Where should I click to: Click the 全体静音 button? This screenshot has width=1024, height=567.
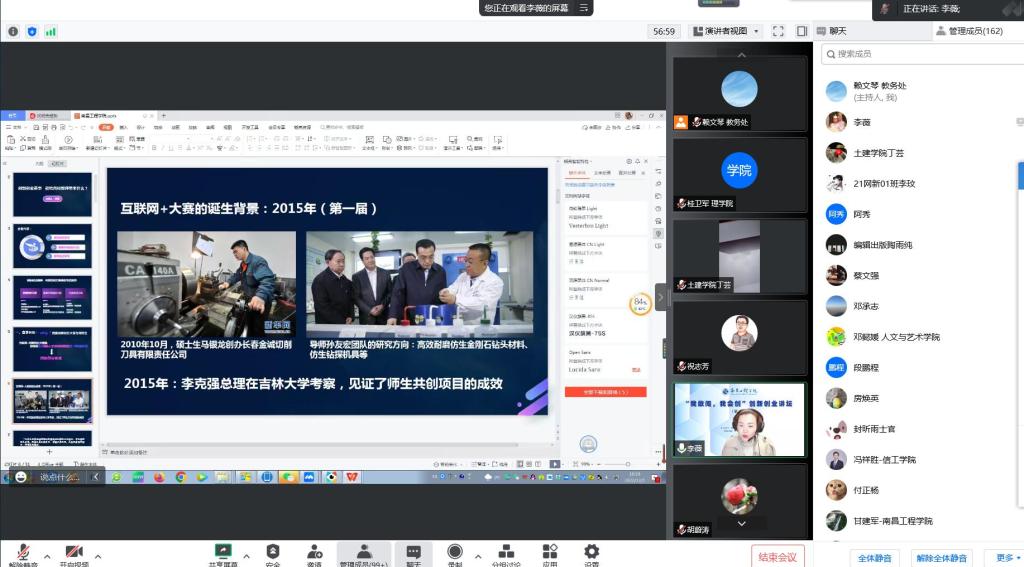tap(876, 557)
